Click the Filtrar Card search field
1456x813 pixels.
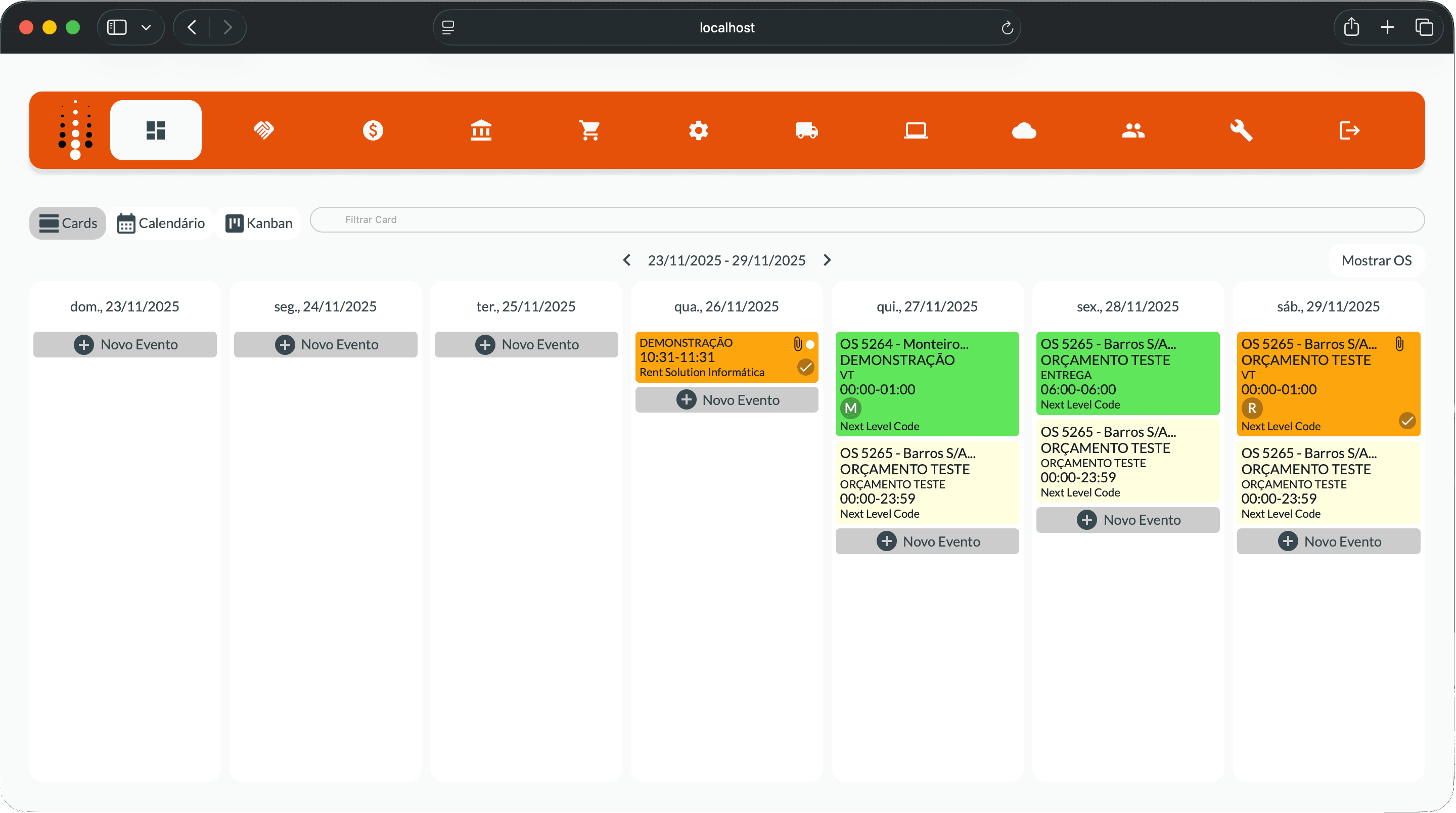click(867, 219)
